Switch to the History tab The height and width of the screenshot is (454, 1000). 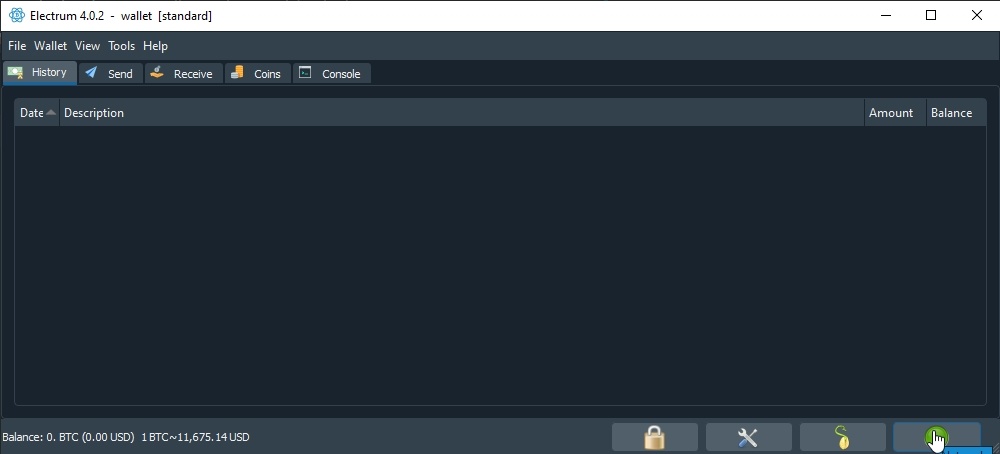(x=40, y=73)
